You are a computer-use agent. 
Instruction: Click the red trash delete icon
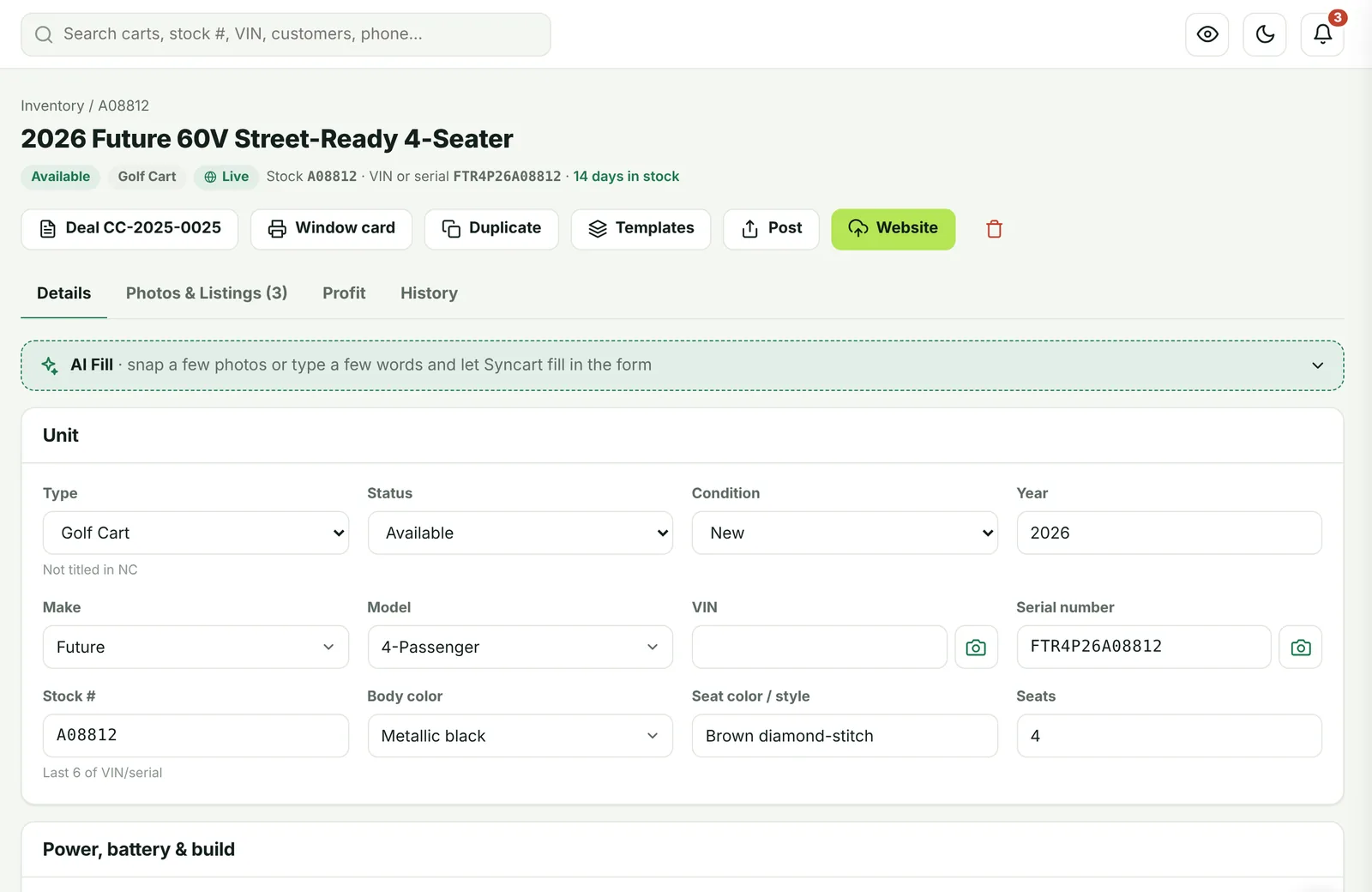[994, 229]
